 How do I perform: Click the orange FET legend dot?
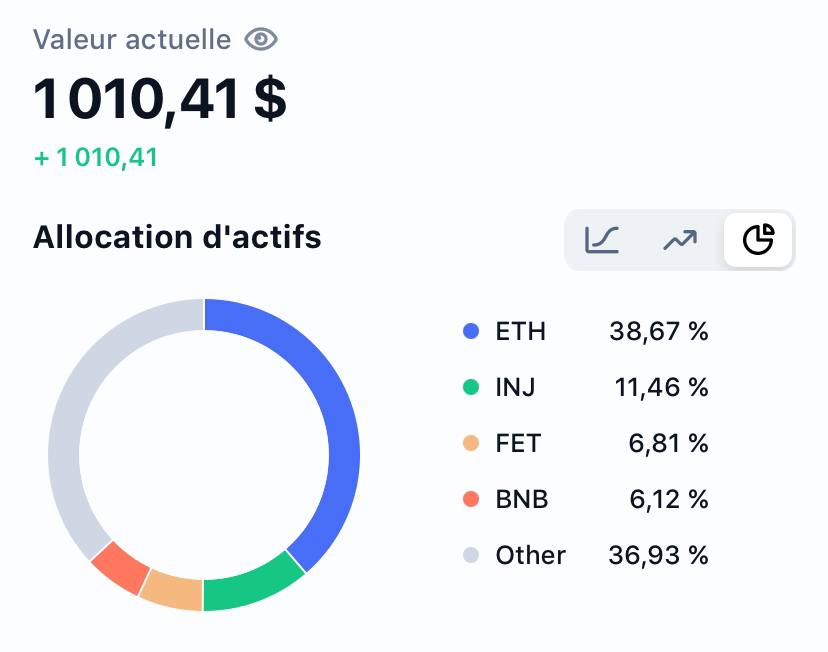(x=470, y=443)
